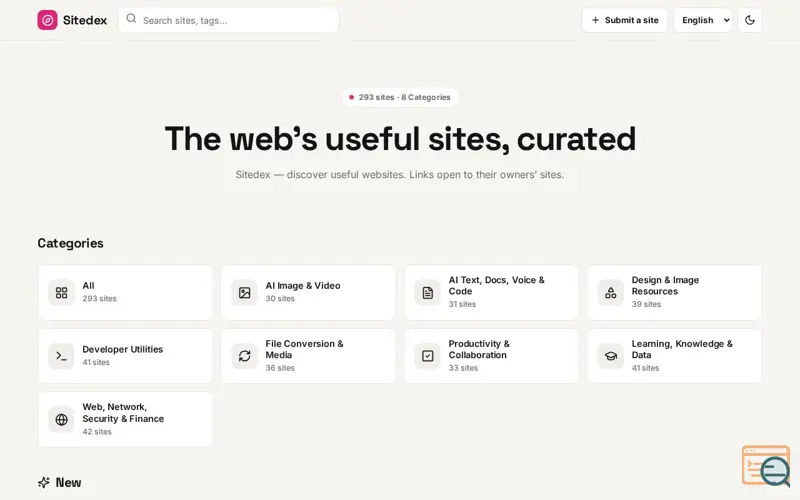This screenshot has width=800, height=500.
Task: Click the 36 sites count text
Action: 280,368
